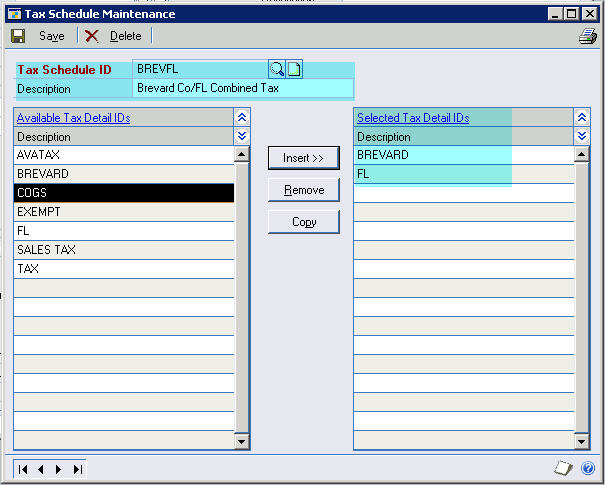
Task: Click the red X Delete icon
Action: [91, 36]
